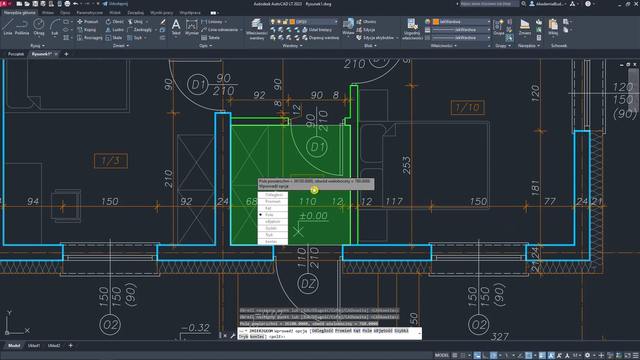Viewport: 640px width, 360px height.
Task: Click the Kopiuj (copy) tool
Action: 87,30
